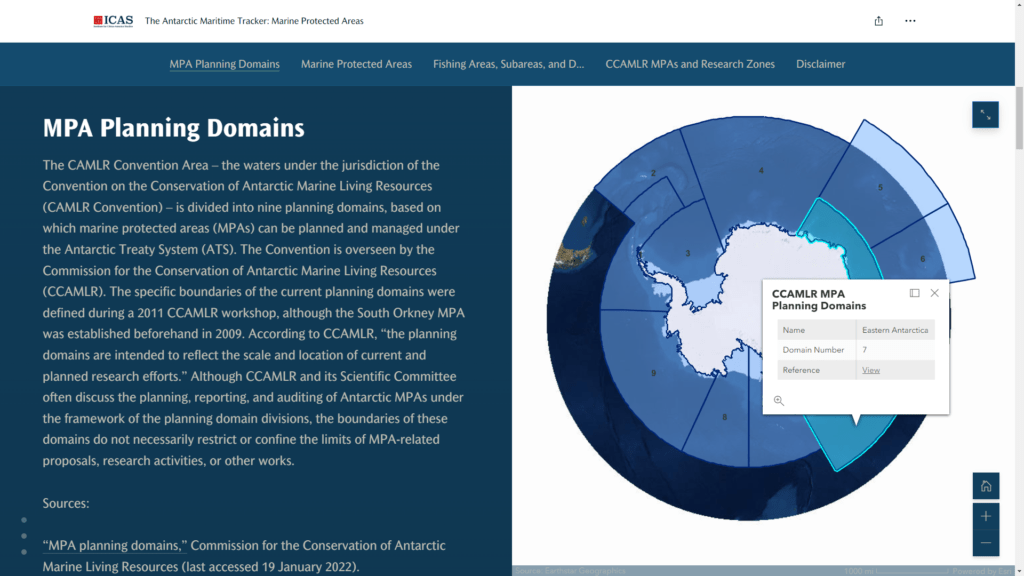Screen dimensions: 1024x576
Task: Click the popup title CCAMLR MPA Planning Domains
Action: tap(819, 300)
